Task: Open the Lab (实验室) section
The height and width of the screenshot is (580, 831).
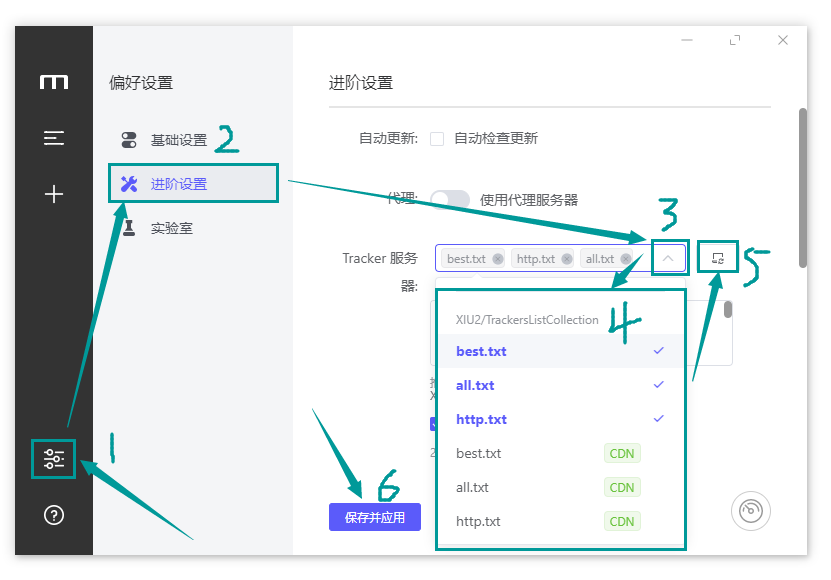Action: tap(193, 228)
